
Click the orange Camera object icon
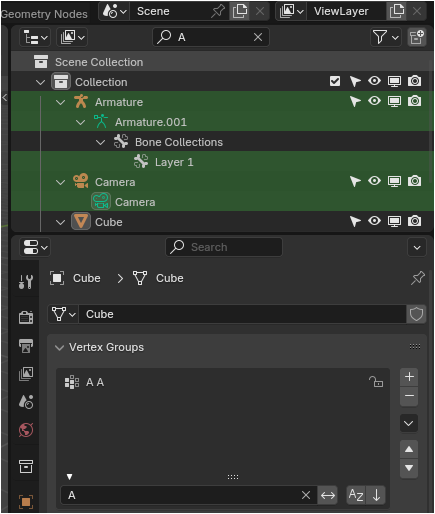[x=81, y=181]
